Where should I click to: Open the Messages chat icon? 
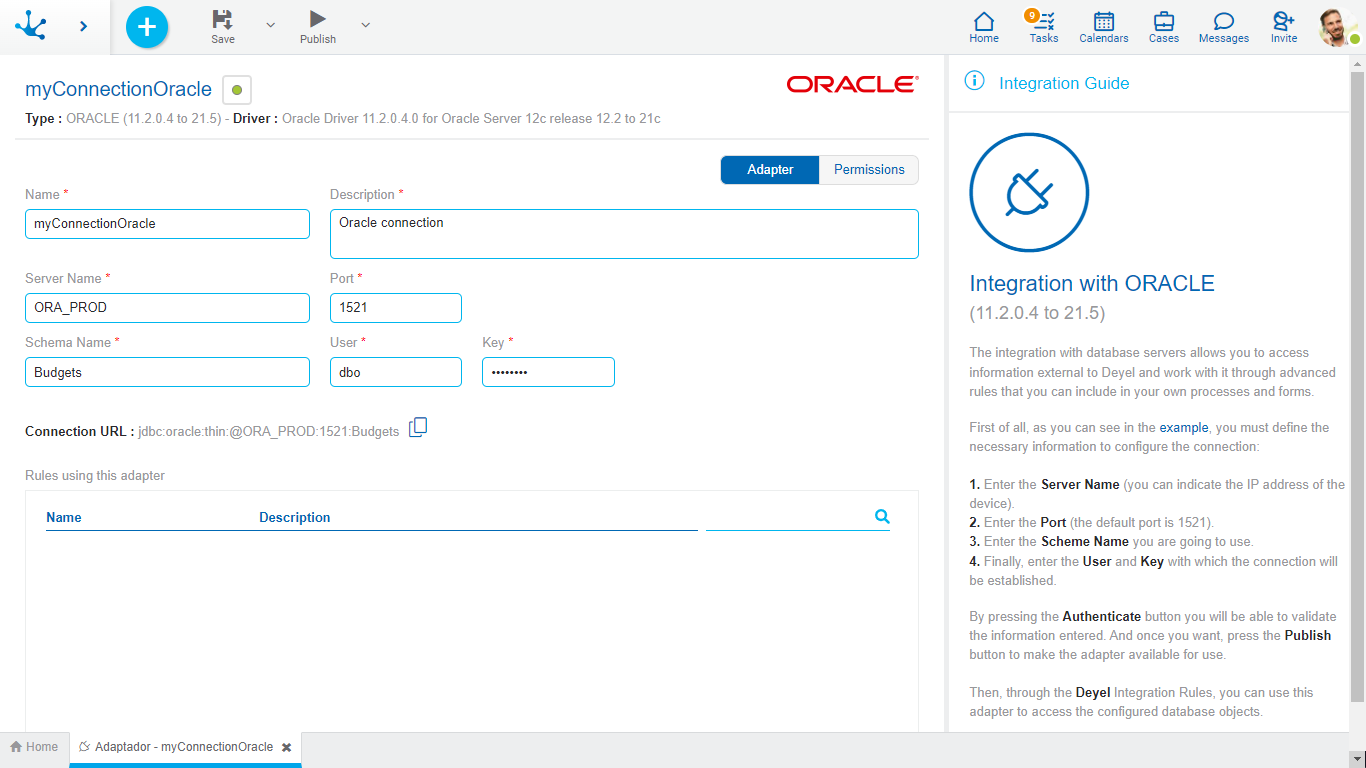pos(1223,27)
